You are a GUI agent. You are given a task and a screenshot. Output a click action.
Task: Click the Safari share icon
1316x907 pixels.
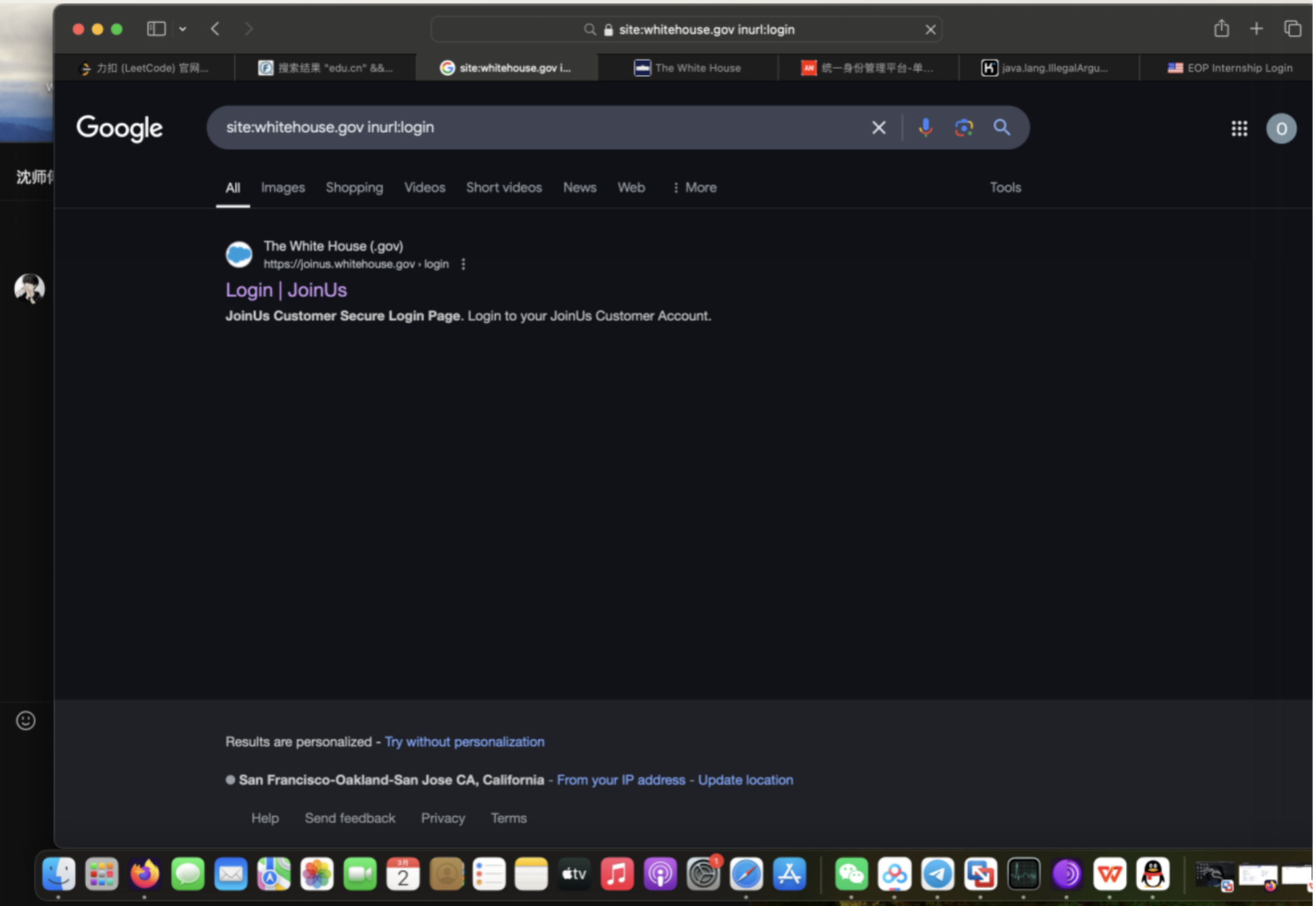point(1221,29)
